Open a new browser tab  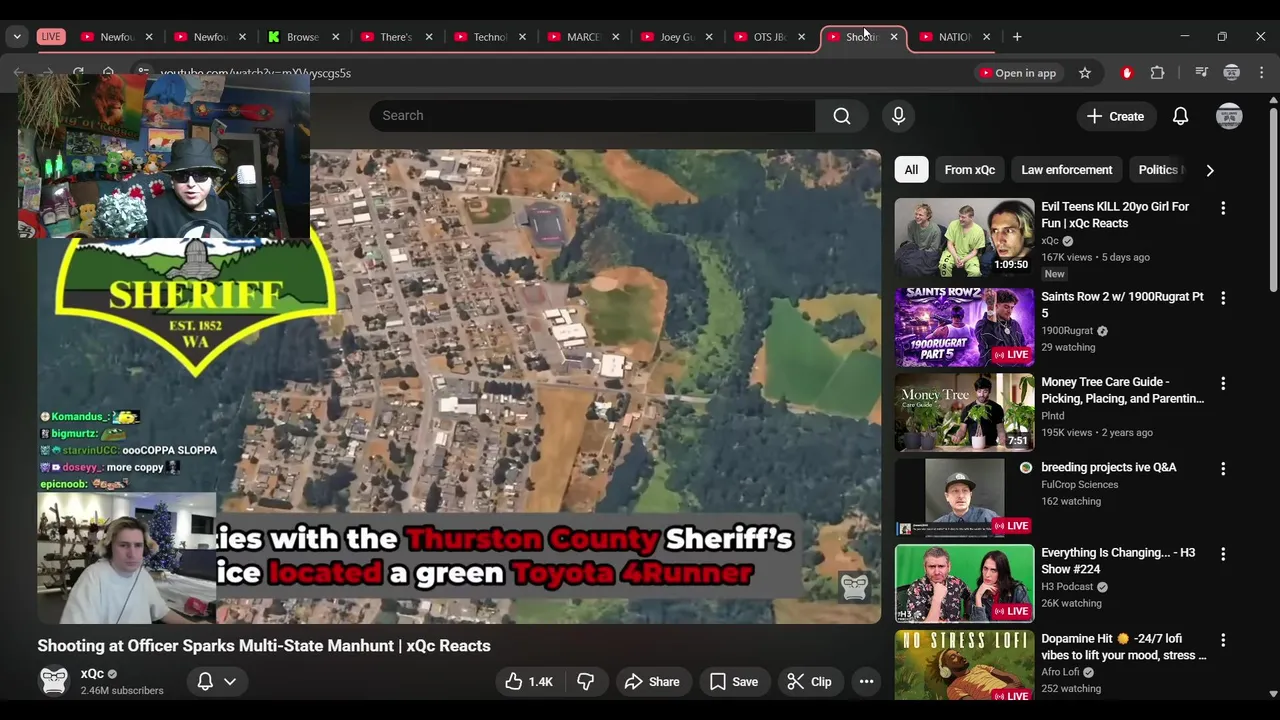1017,37
